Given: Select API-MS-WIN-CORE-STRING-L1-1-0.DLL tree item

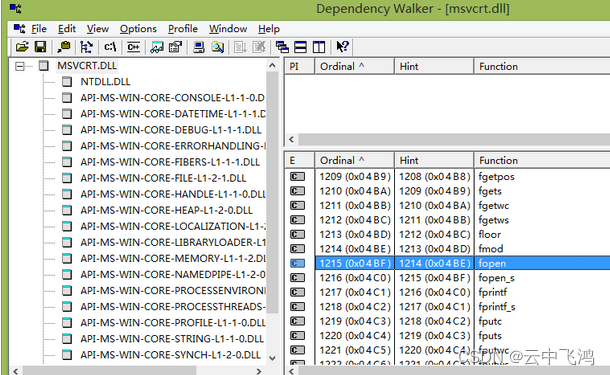Looking at the screenshot, I should pyautogui.click(x=172, y=339).
